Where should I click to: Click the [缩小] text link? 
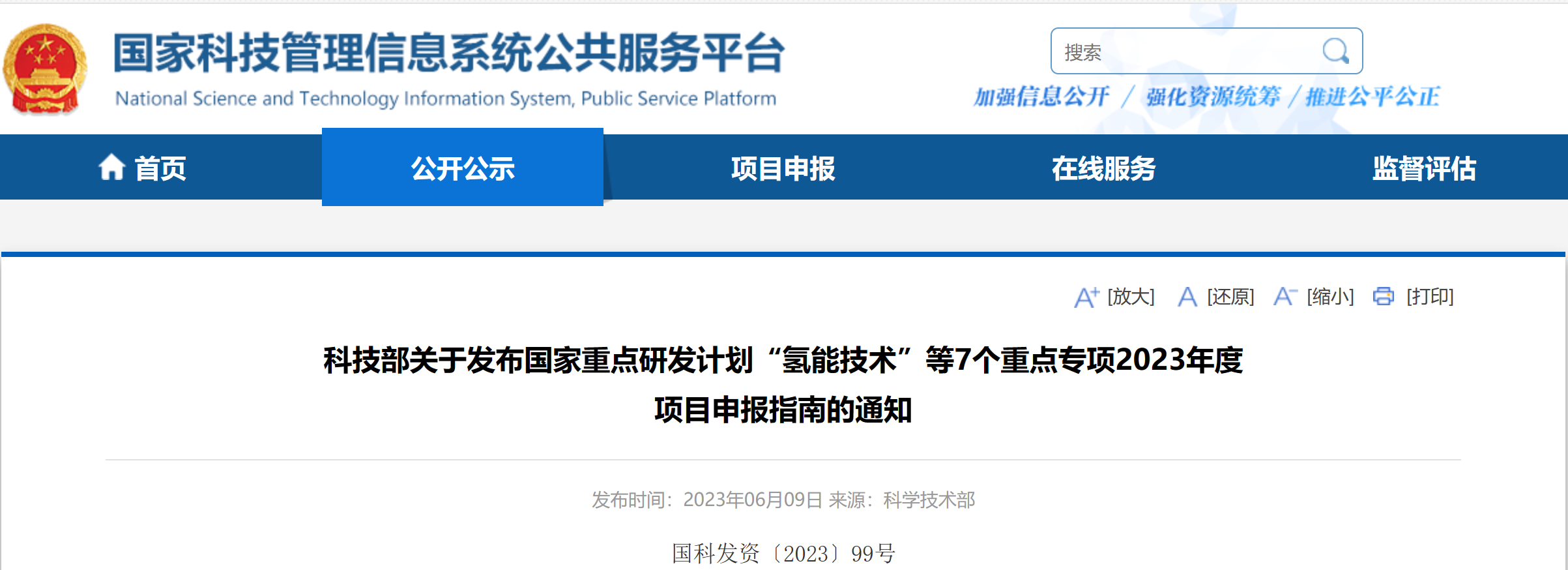point(1331,297)
